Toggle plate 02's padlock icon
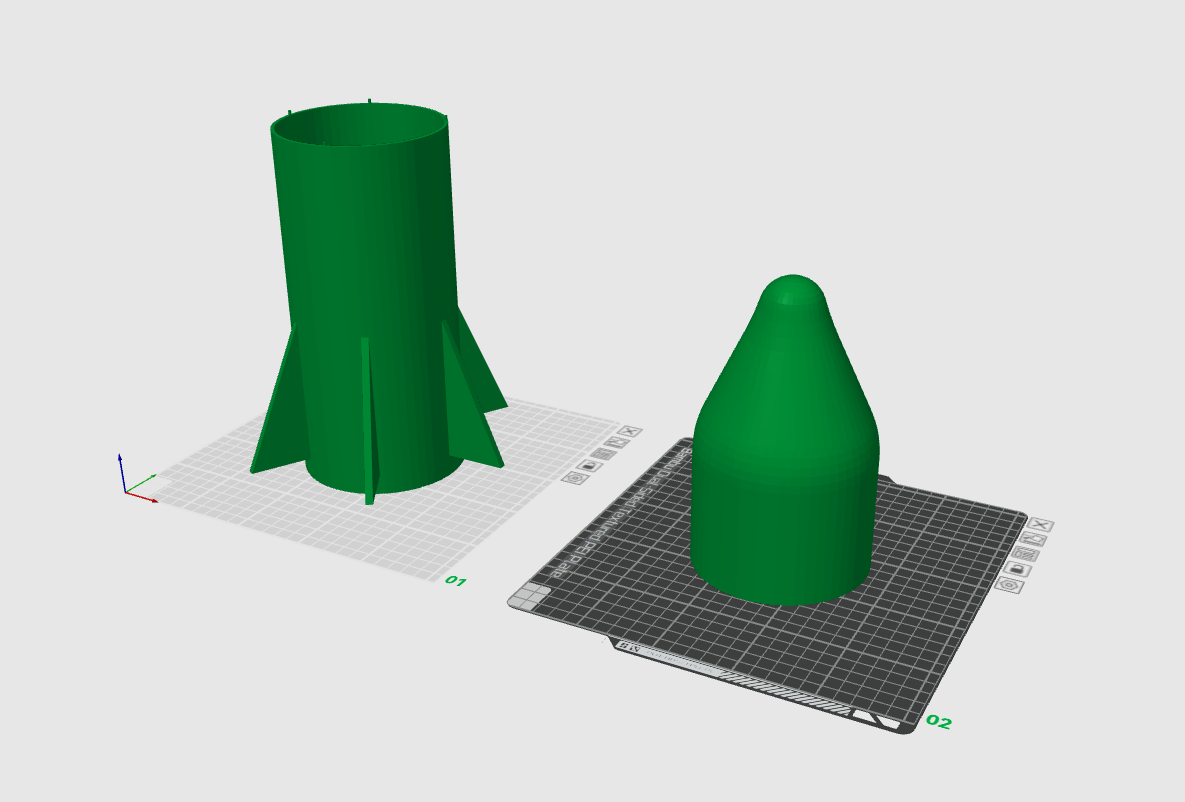This screenshot has height=802, width=1185. (1018, 568)
